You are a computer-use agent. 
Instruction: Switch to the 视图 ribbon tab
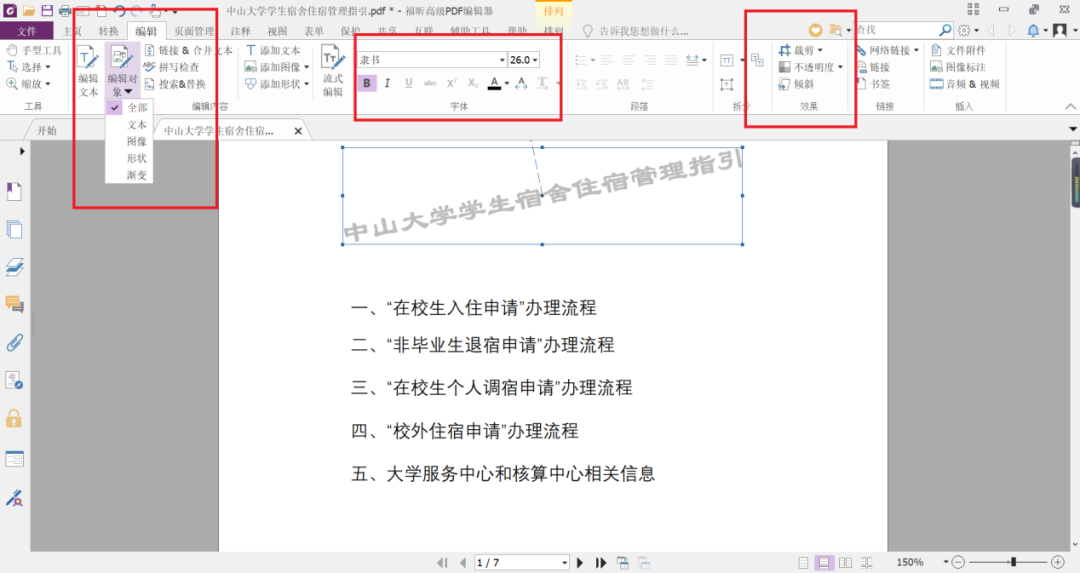278,31
